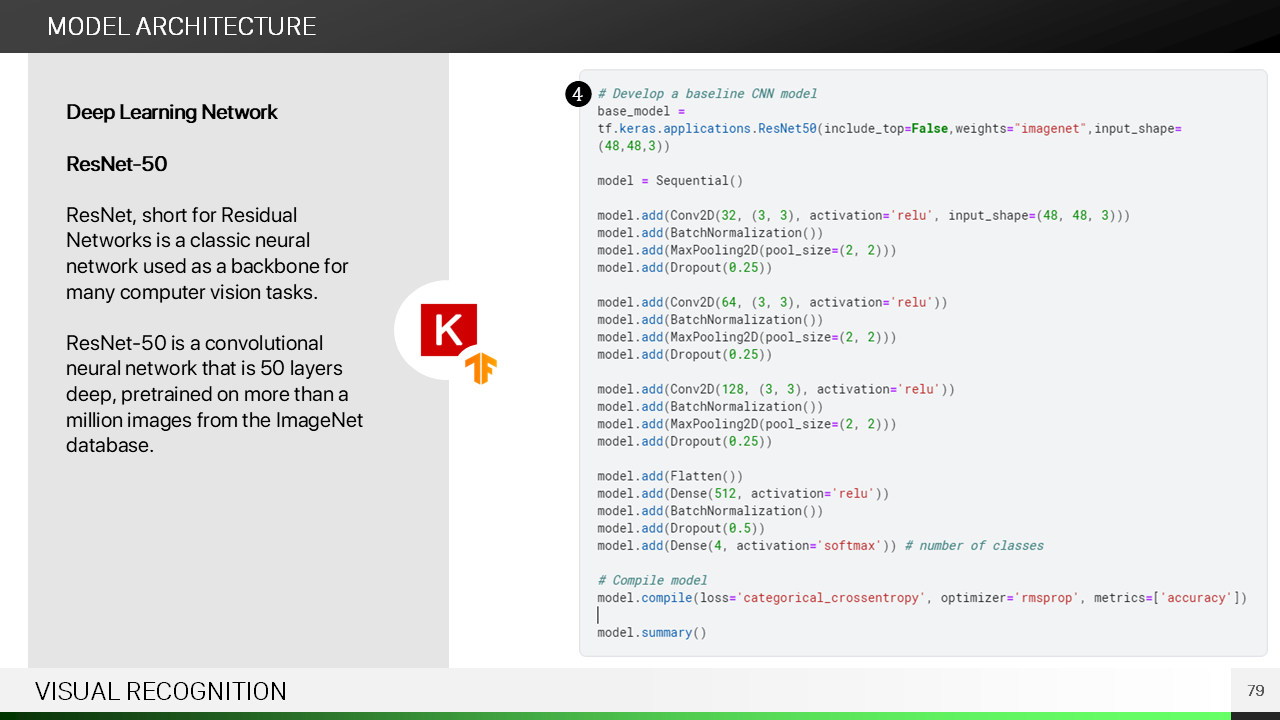
Task: Click the Dense(512 code line
Action: click(x=742, y=493)
